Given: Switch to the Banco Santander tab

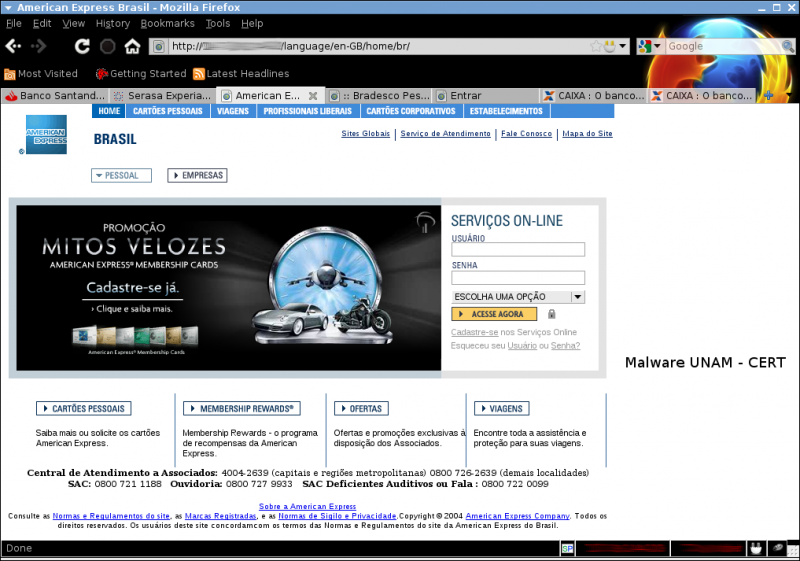Looking at the screenshot, I should click(55, 95).
